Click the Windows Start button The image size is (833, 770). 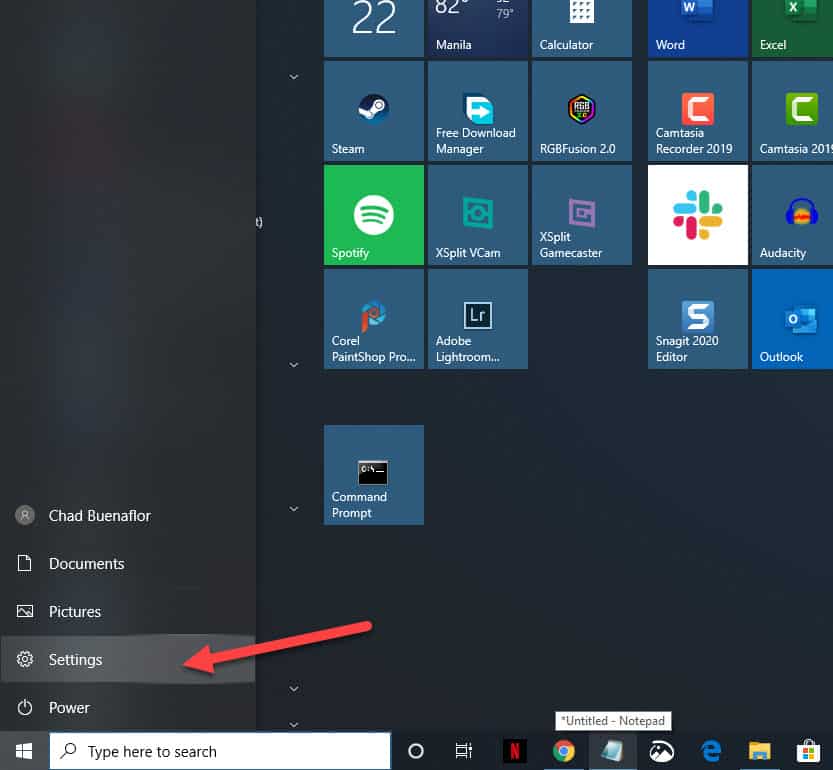tap(24, 751)
